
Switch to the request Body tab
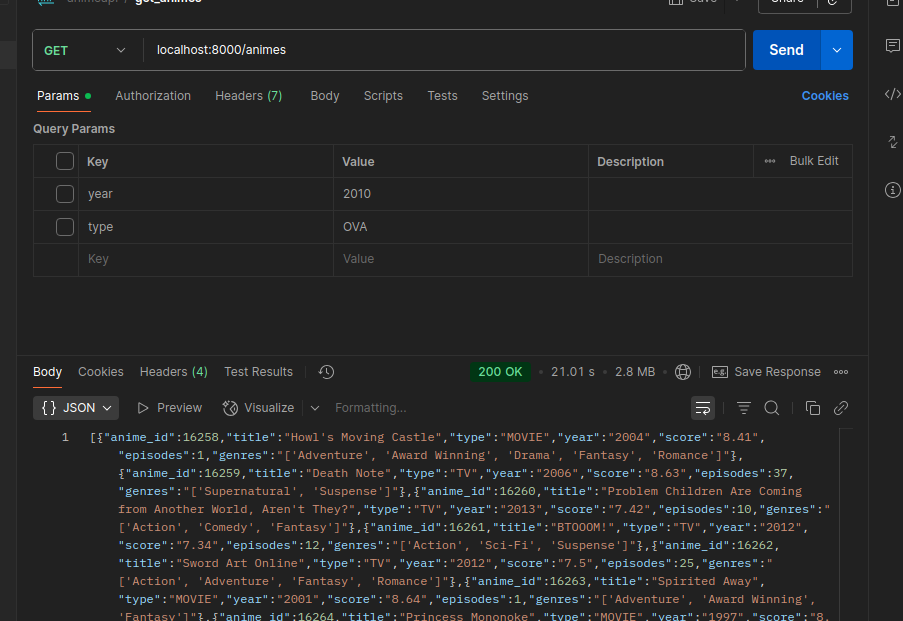325,96
